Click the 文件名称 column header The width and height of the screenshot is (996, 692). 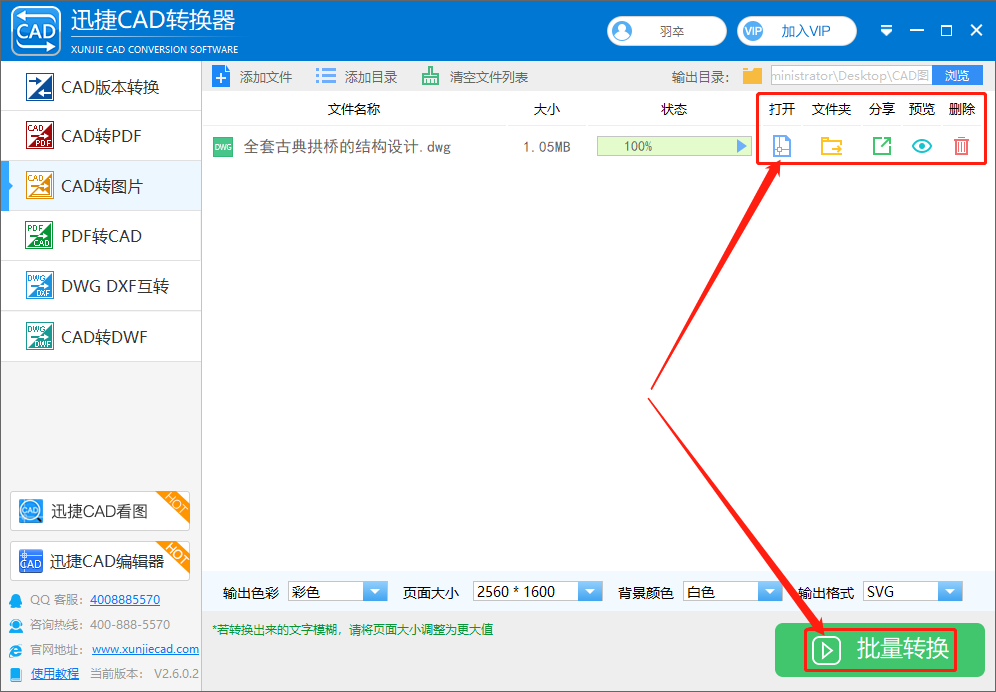(354, 109)
